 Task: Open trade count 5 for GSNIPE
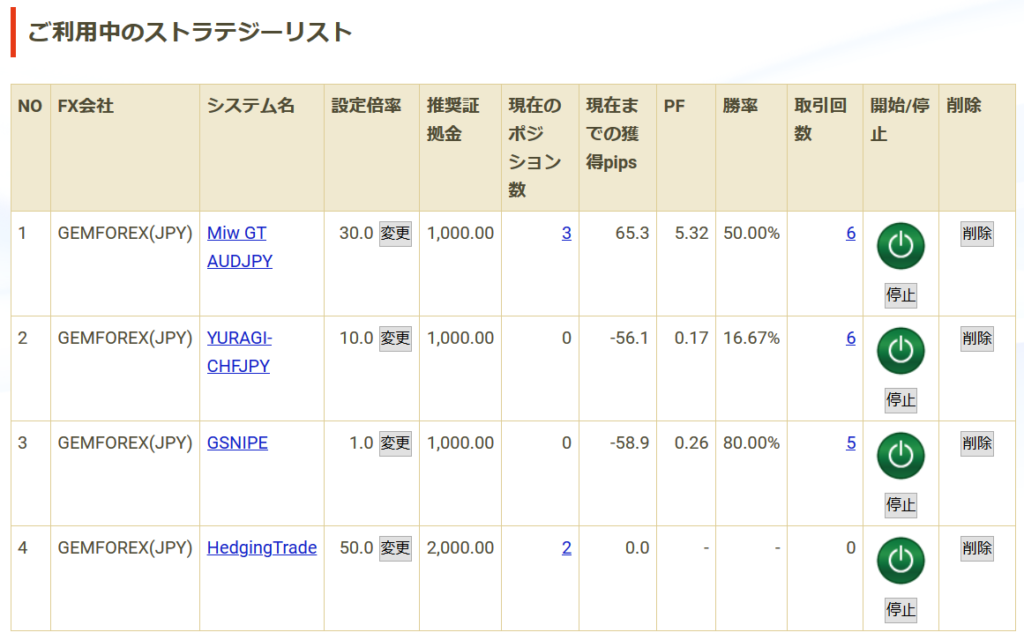coord(850,443)
